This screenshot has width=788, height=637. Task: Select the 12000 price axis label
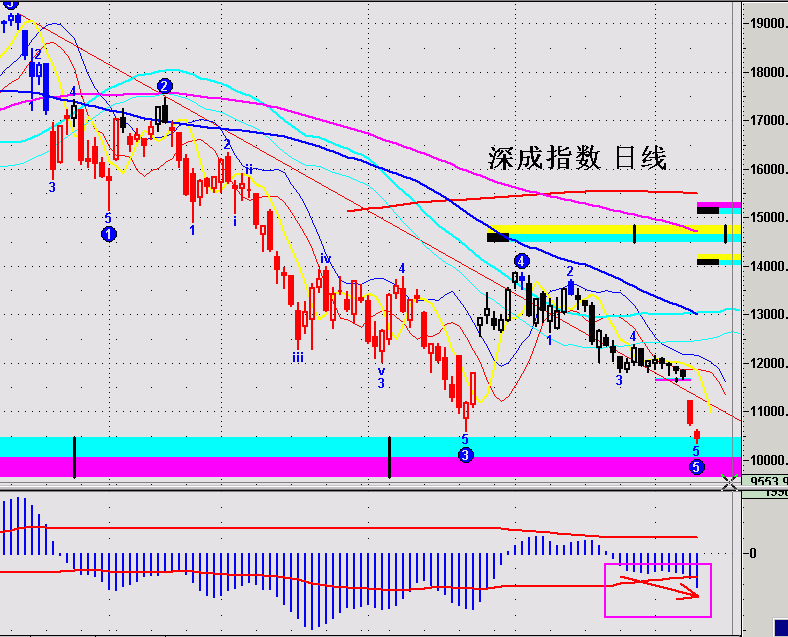tap(767, 363)
